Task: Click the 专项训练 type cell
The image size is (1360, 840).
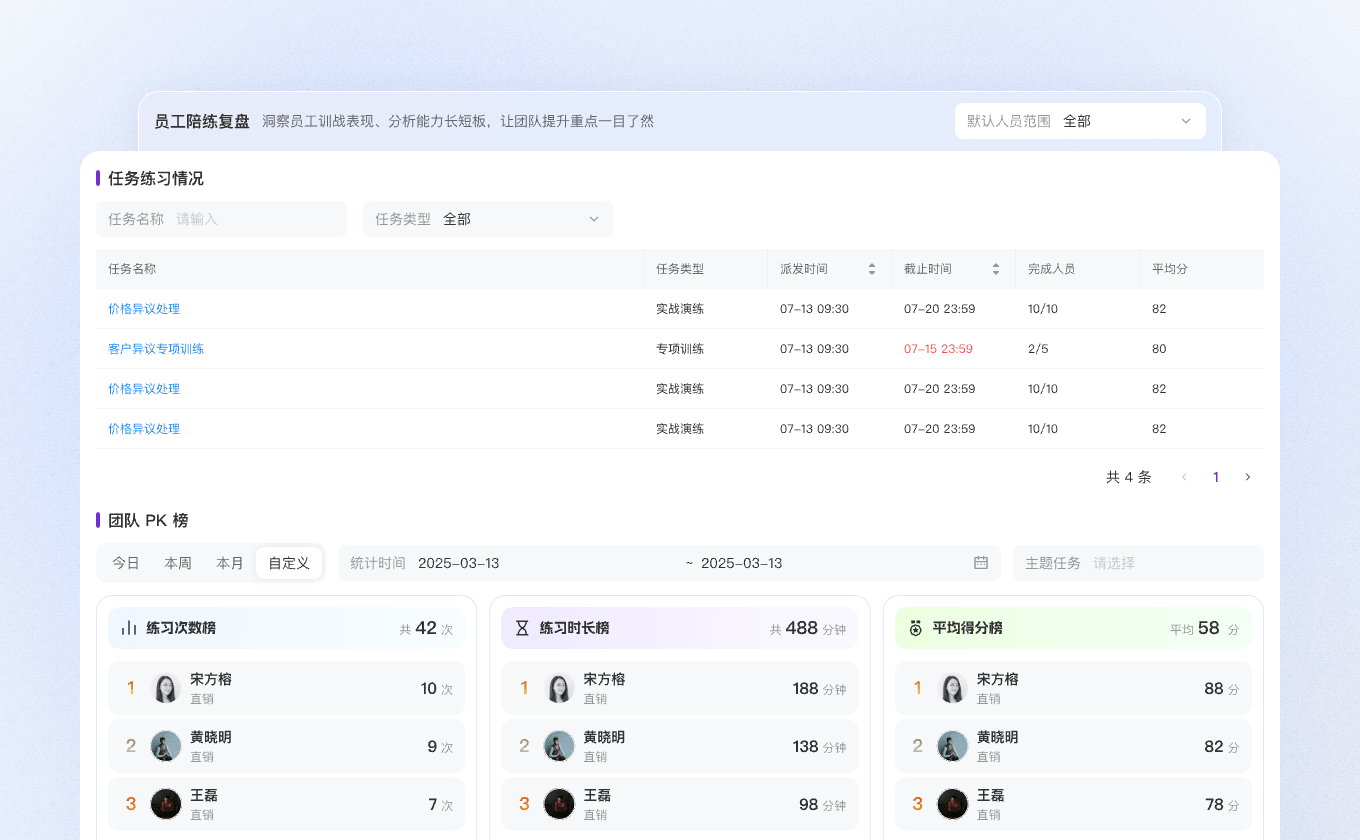Action: click(x=680, y=349)
